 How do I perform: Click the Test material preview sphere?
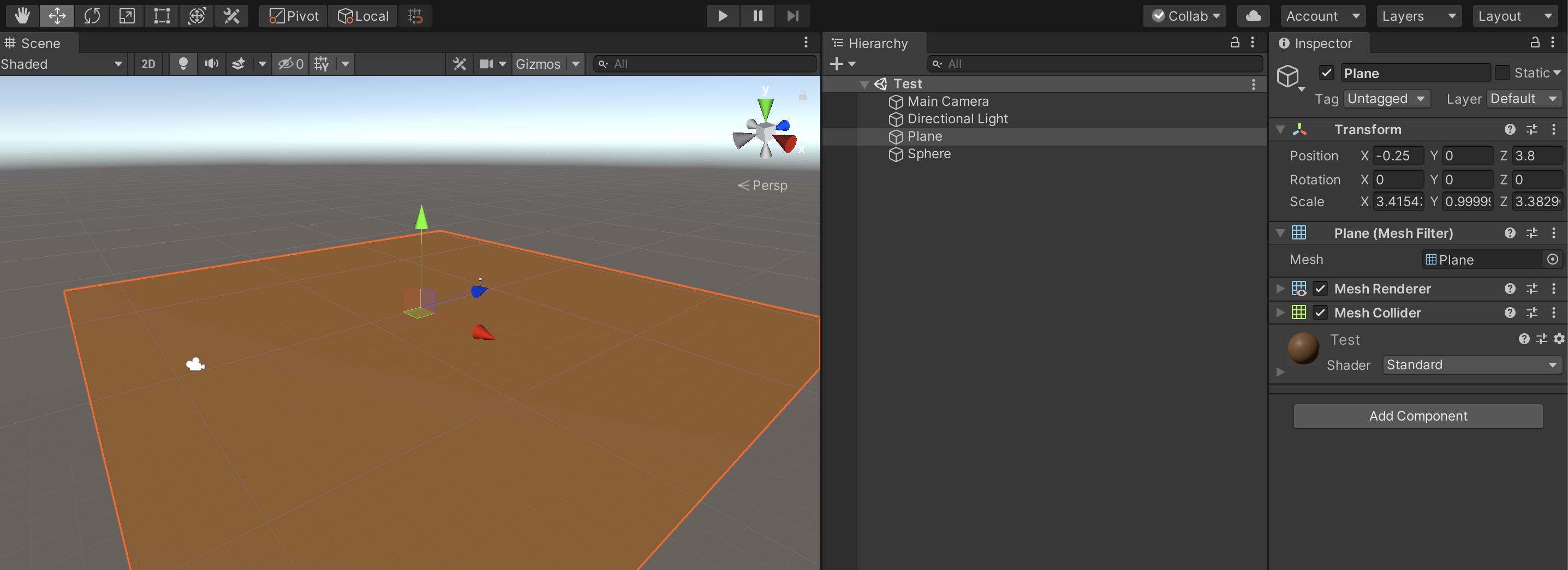[x=1303, y=349]
